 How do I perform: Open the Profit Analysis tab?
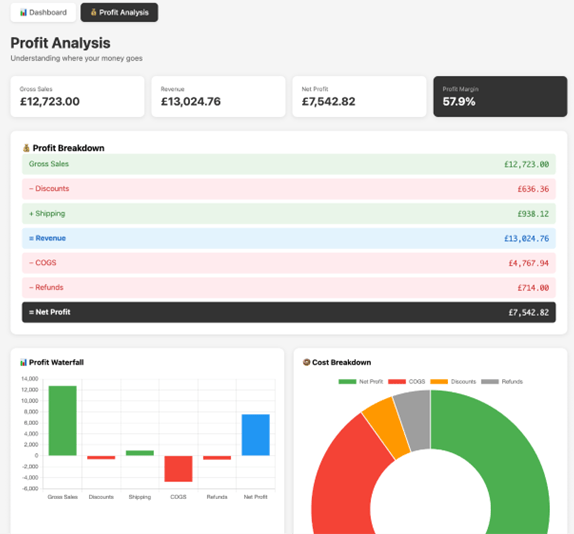[119, 12]
